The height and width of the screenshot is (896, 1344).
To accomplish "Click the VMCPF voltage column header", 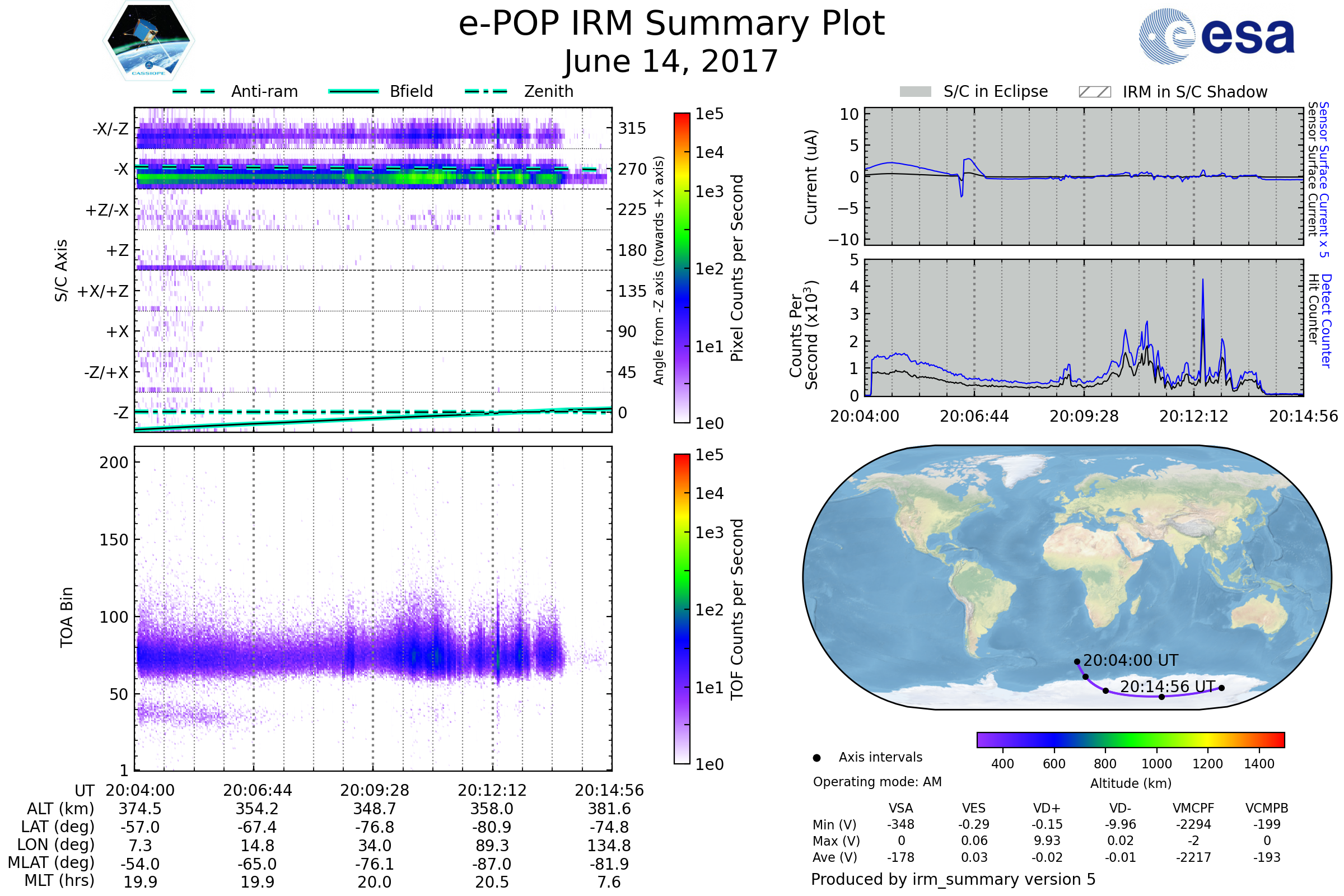I will click(1193, 808).
